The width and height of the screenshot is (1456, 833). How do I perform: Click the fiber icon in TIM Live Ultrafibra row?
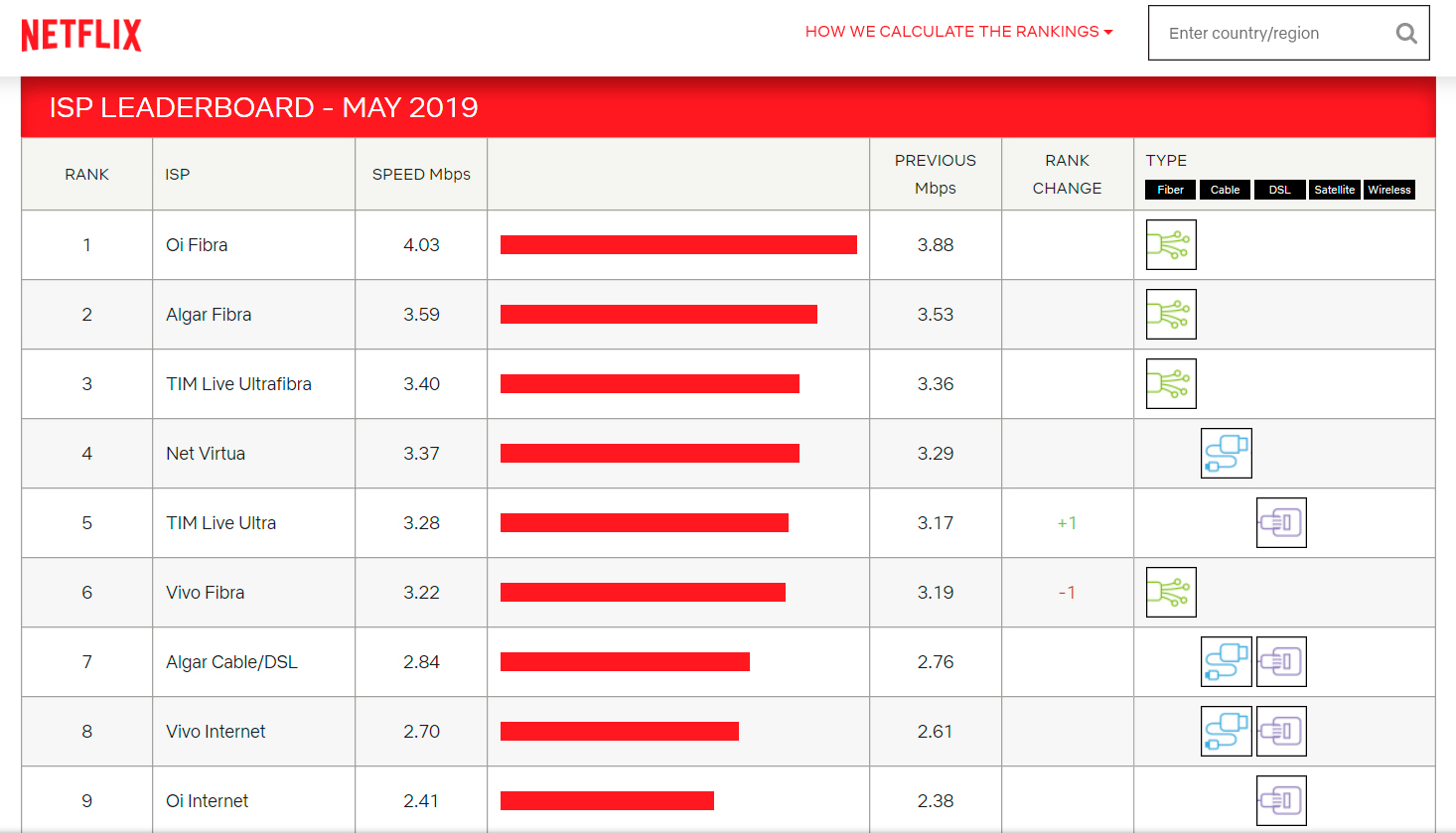point(1171,383)
